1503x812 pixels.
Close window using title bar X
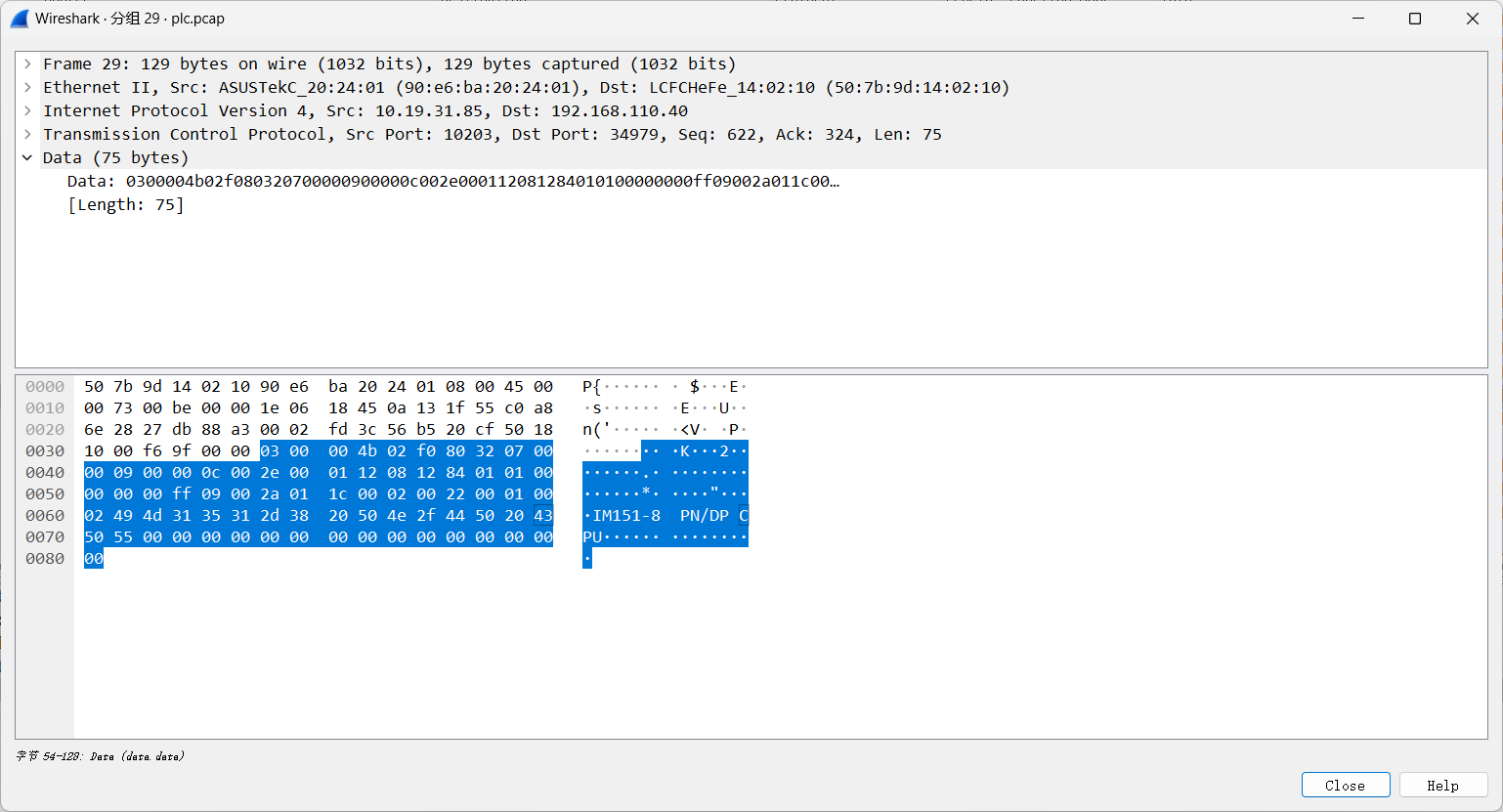point(1473,19)
